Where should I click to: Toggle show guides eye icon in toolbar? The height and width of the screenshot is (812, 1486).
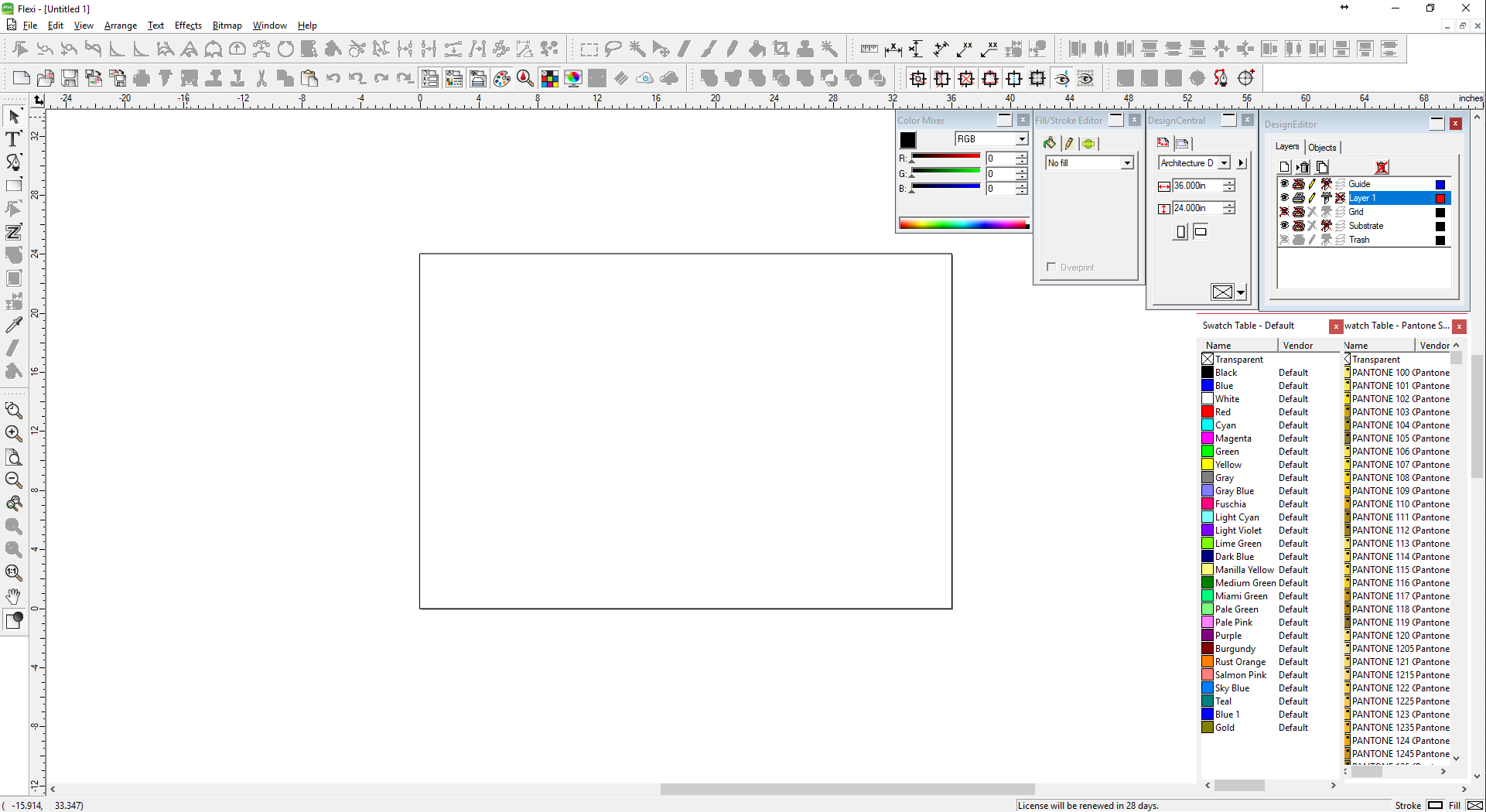(1062, 78)
